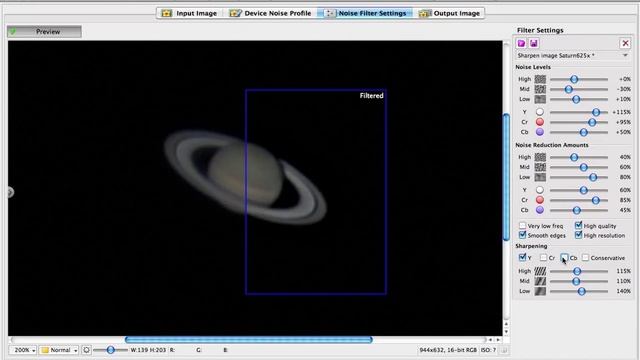Click the '944x632, 16-bit RGB' image info text
The height and width of the screenshot is (360, 640).
pyautogui.click(x=448, y=350)
